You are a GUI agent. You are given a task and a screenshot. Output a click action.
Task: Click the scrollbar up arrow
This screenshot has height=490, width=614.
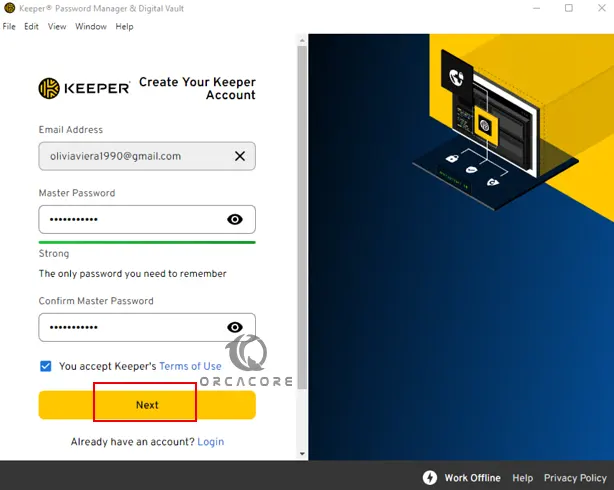302,40
